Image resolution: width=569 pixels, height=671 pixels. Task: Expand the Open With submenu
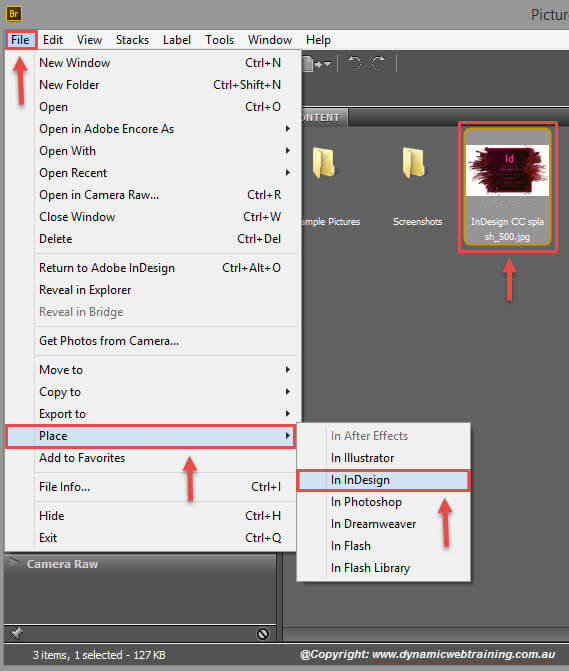click(x=151, y=151)
